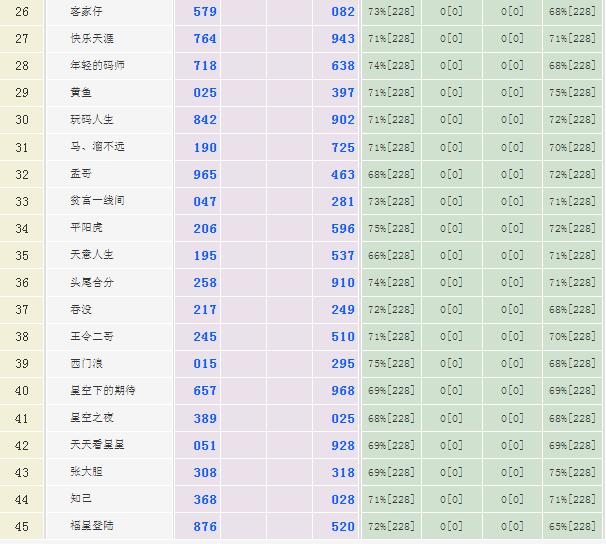Click the blue number 928 in row 42
The width and height of the screenshot is (606, 544).
pos(343,445)
